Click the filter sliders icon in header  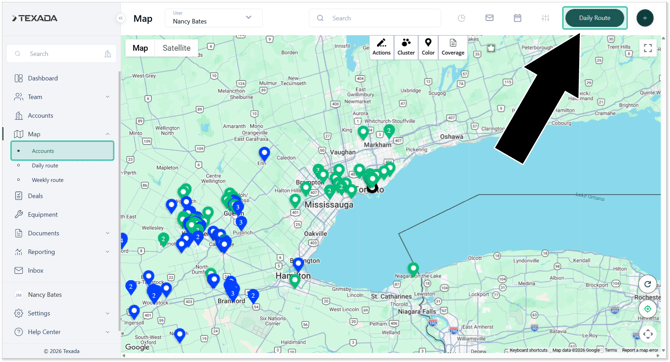pyautogui.click(x=545, y=18)
